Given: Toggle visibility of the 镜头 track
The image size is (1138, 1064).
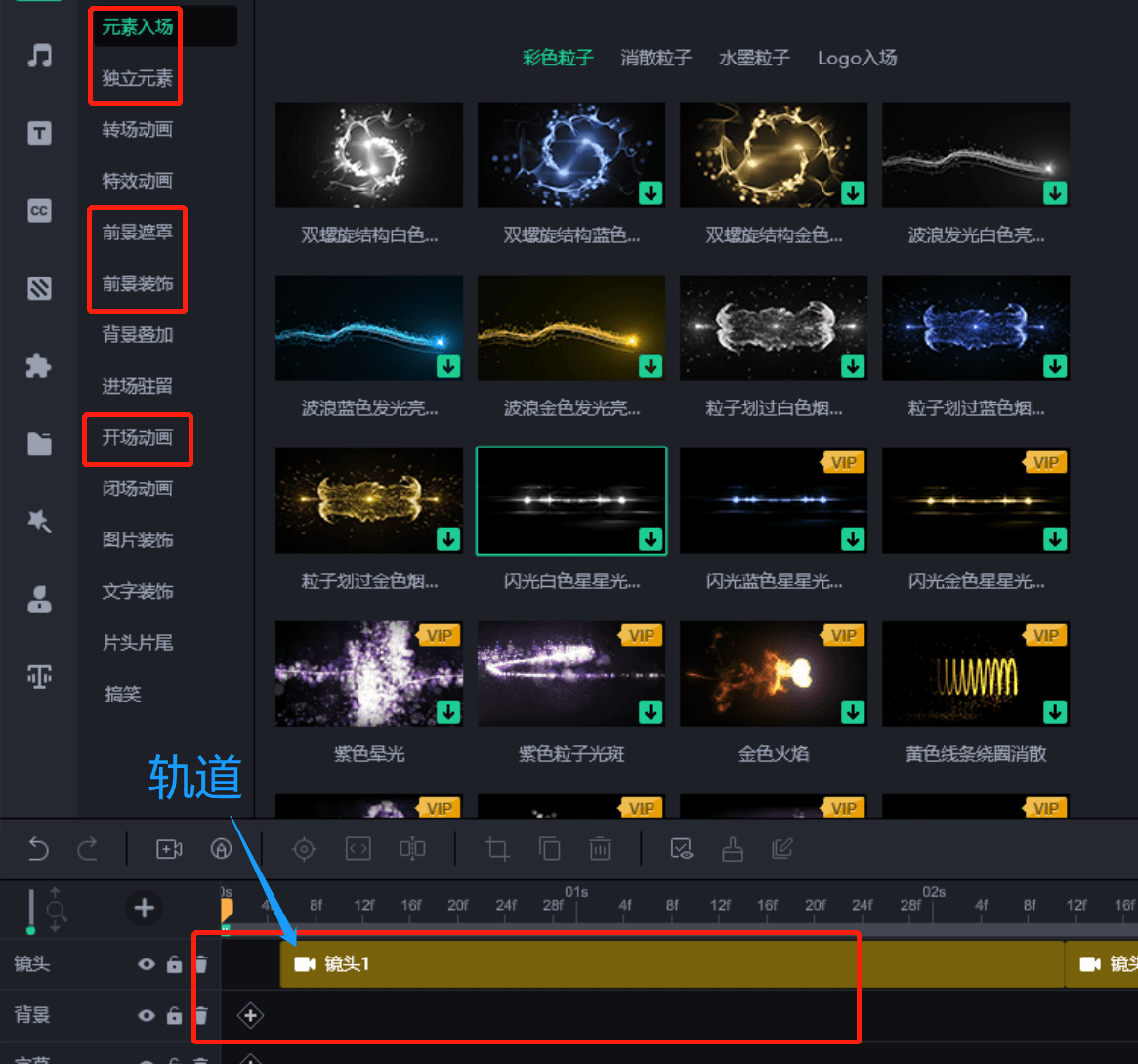Looking at the screenshot, I should 147,963.
